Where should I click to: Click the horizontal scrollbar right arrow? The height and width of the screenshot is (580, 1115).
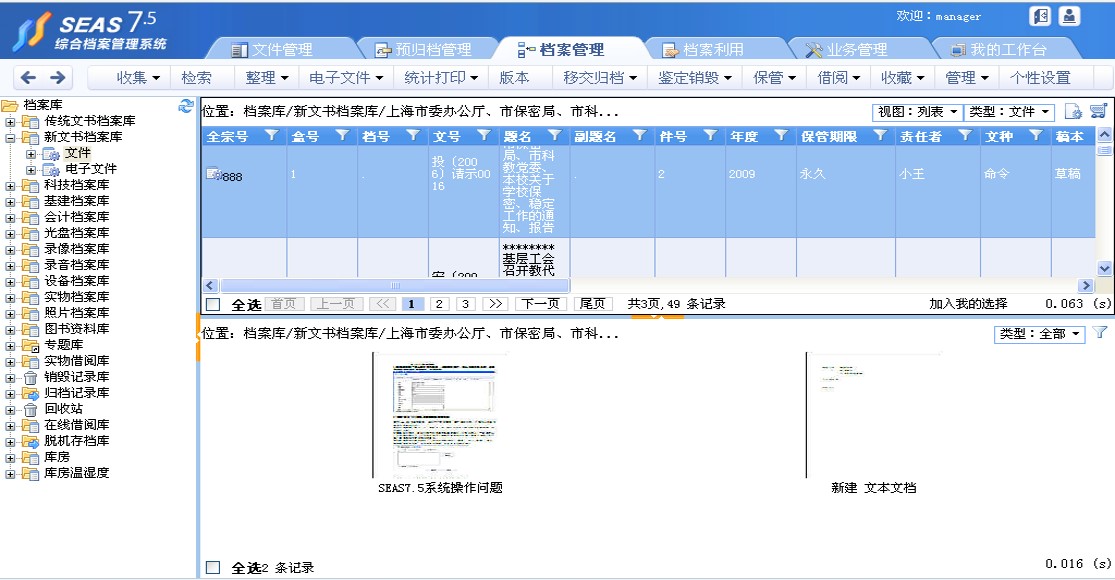coord(1085,286)
